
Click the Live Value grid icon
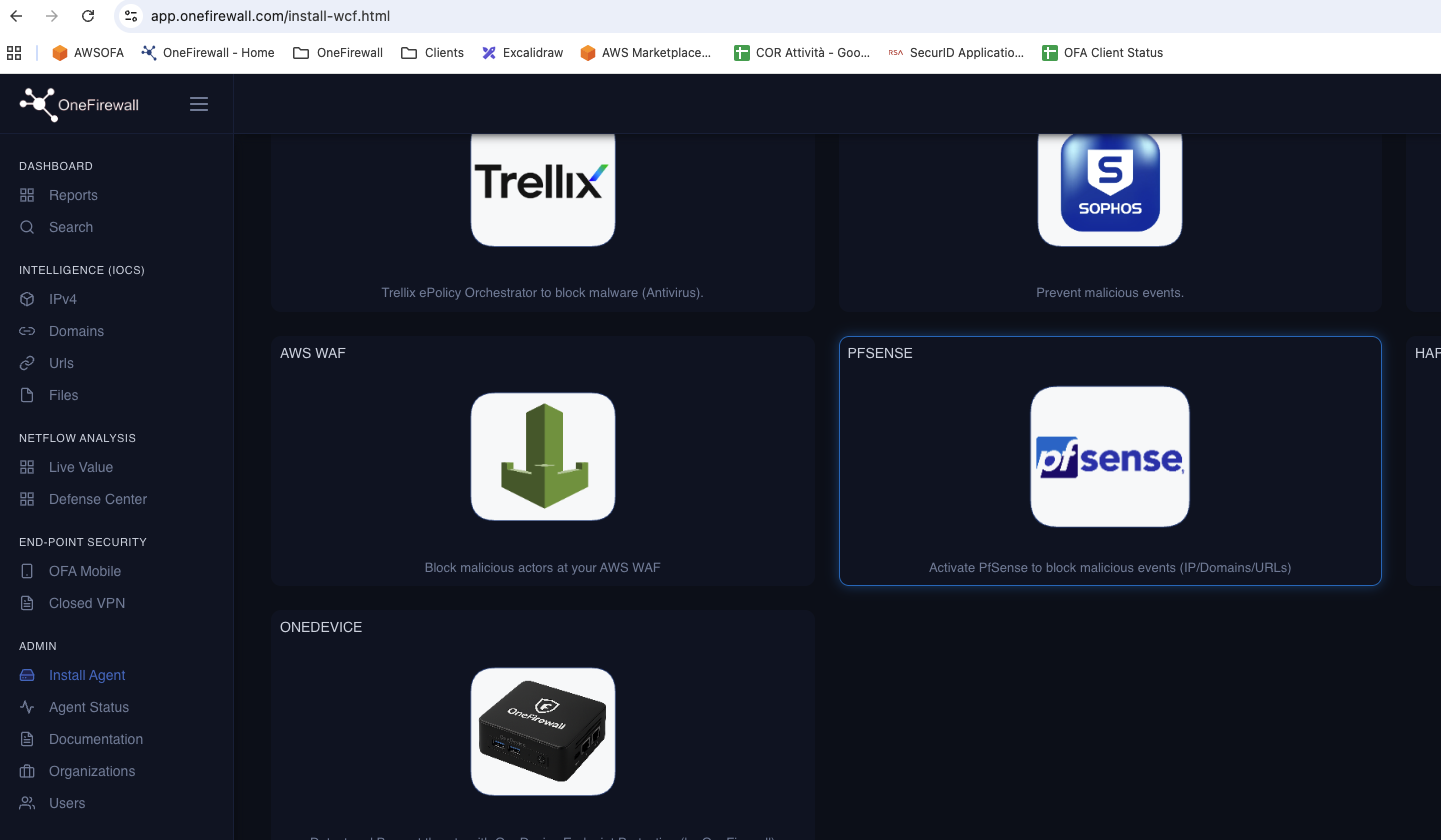(27, 467)
